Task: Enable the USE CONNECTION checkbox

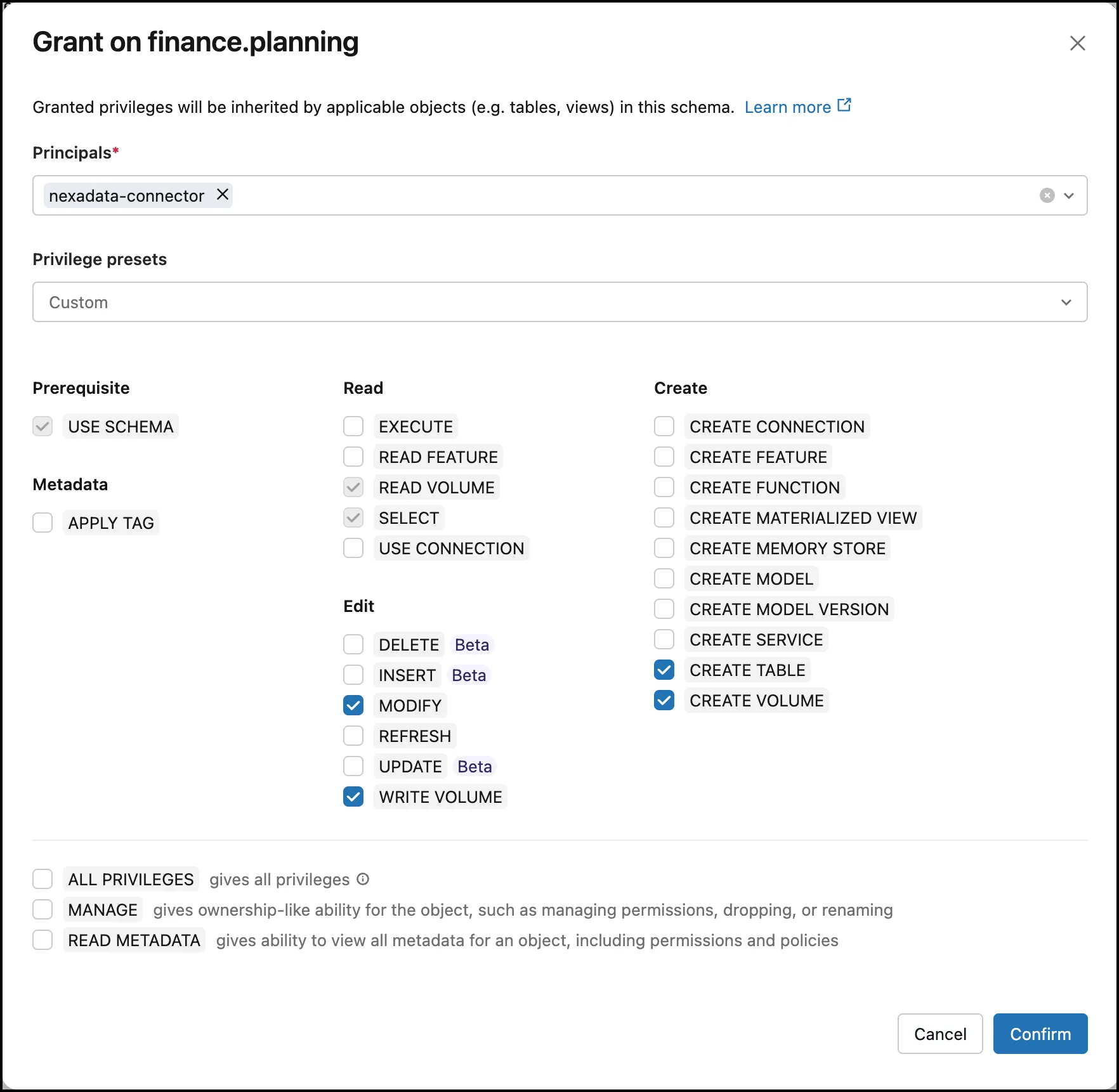Action: (353, 548)
